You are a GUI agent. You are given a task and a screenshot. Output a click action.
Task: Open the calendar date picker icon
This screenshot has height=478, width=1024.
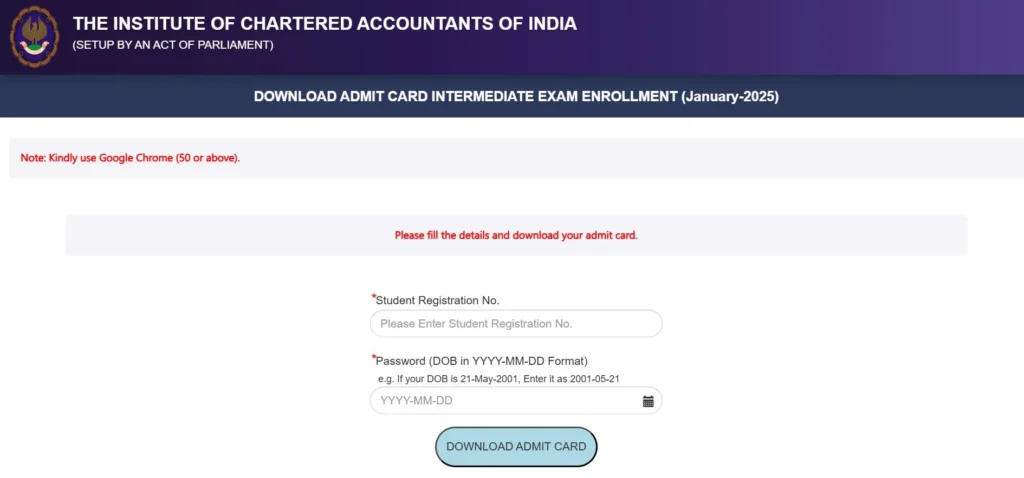pos(648,401)
